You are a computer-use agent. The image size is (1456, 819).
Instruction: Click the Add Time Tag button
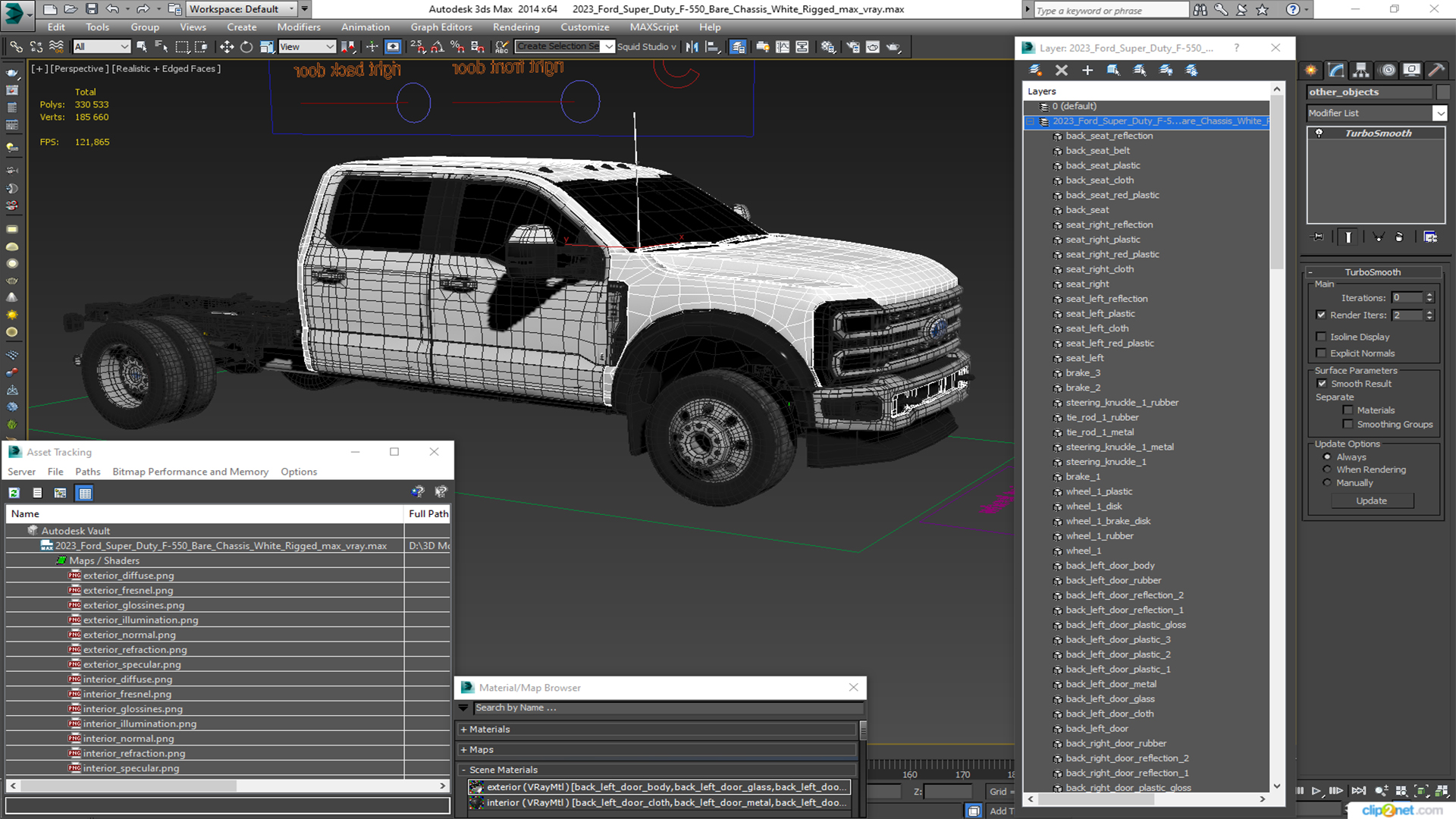pyautogui.click(x=1001, y=811)
